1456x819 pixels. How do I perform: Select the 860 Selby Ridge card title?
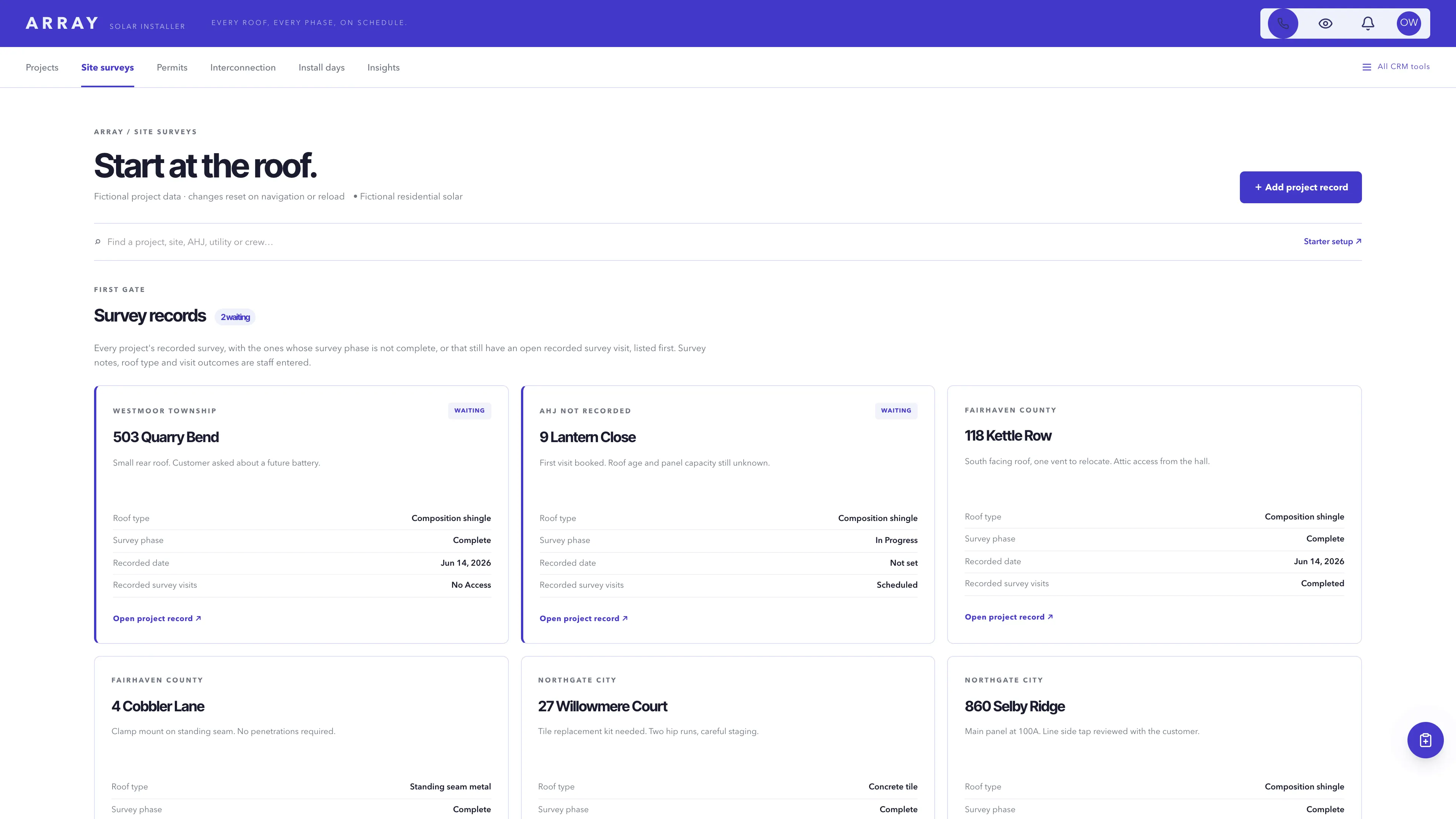pos(1015,706)
